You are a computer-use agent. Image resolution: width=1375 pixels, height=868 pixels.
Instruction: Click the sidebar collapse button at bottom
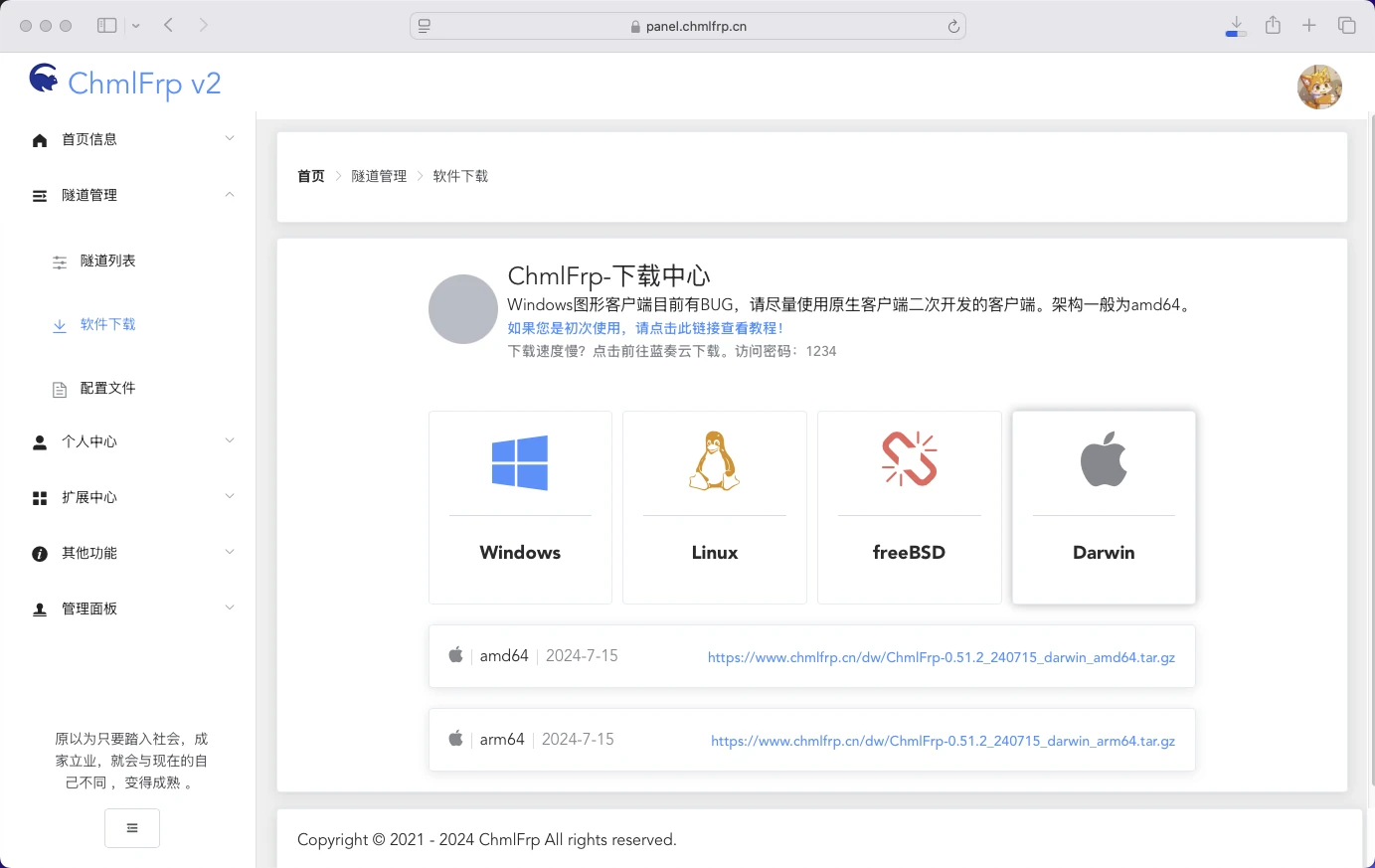pyautogui.click(x=131, y=827)
